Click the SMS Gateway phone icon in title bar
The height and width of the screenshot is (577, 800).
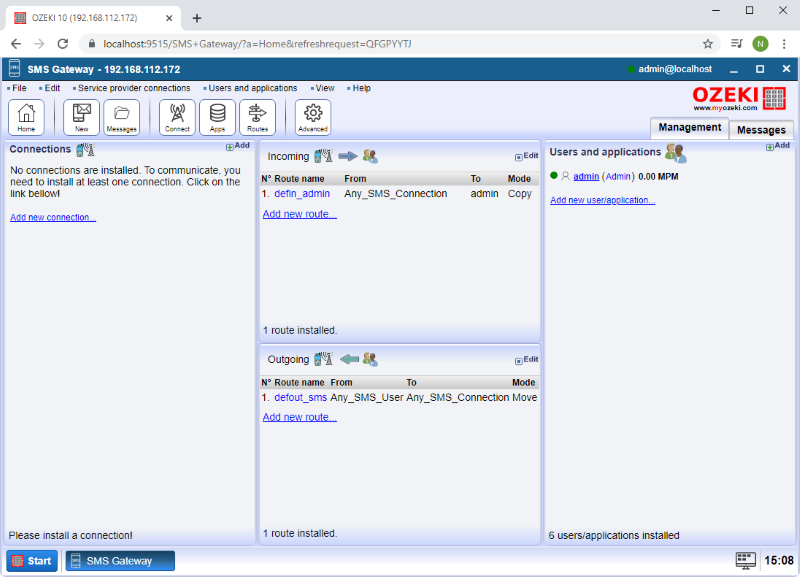(14, 68)
